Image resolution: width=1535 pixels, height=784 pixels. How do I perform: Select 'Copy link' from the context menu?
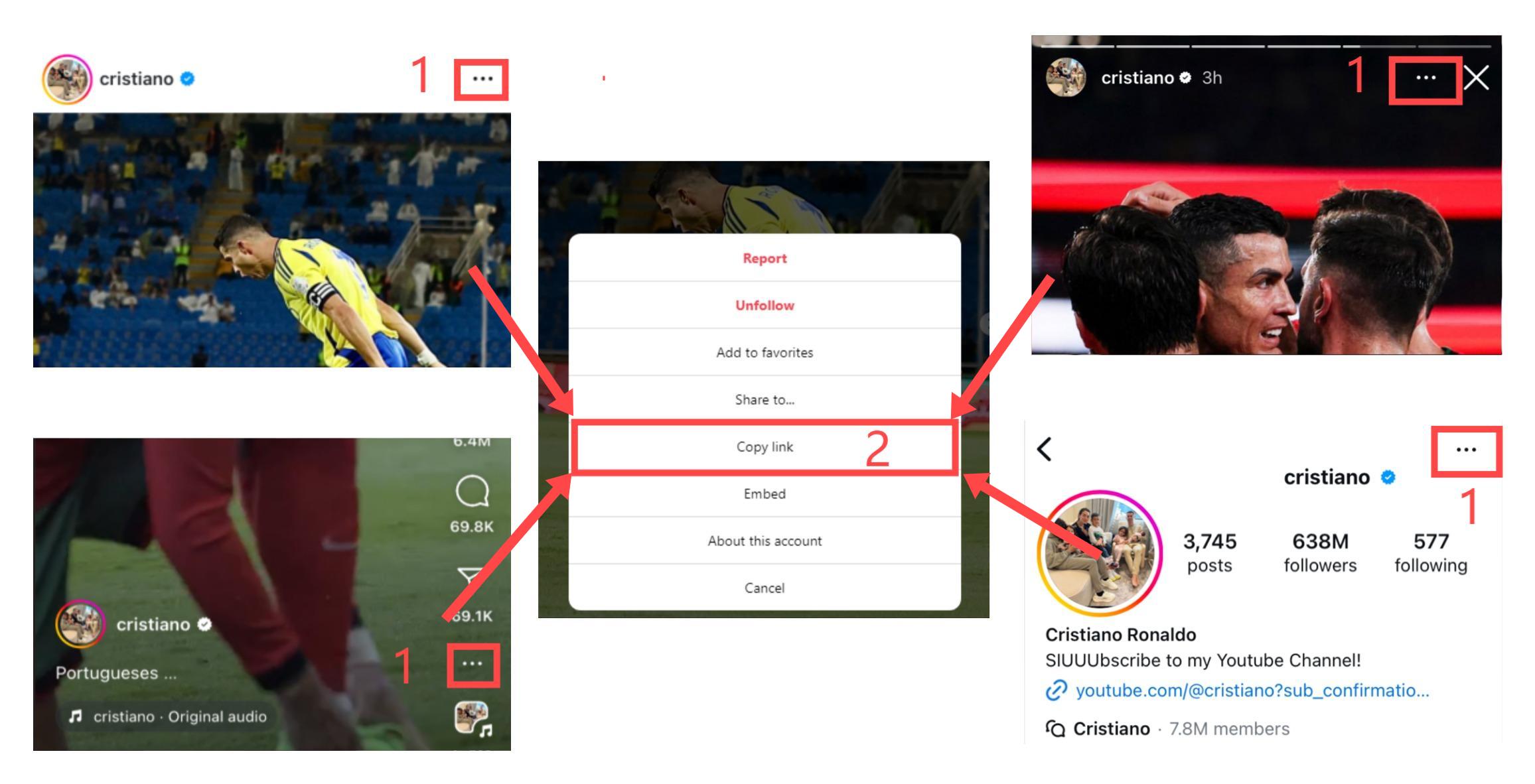coord(762,446)
